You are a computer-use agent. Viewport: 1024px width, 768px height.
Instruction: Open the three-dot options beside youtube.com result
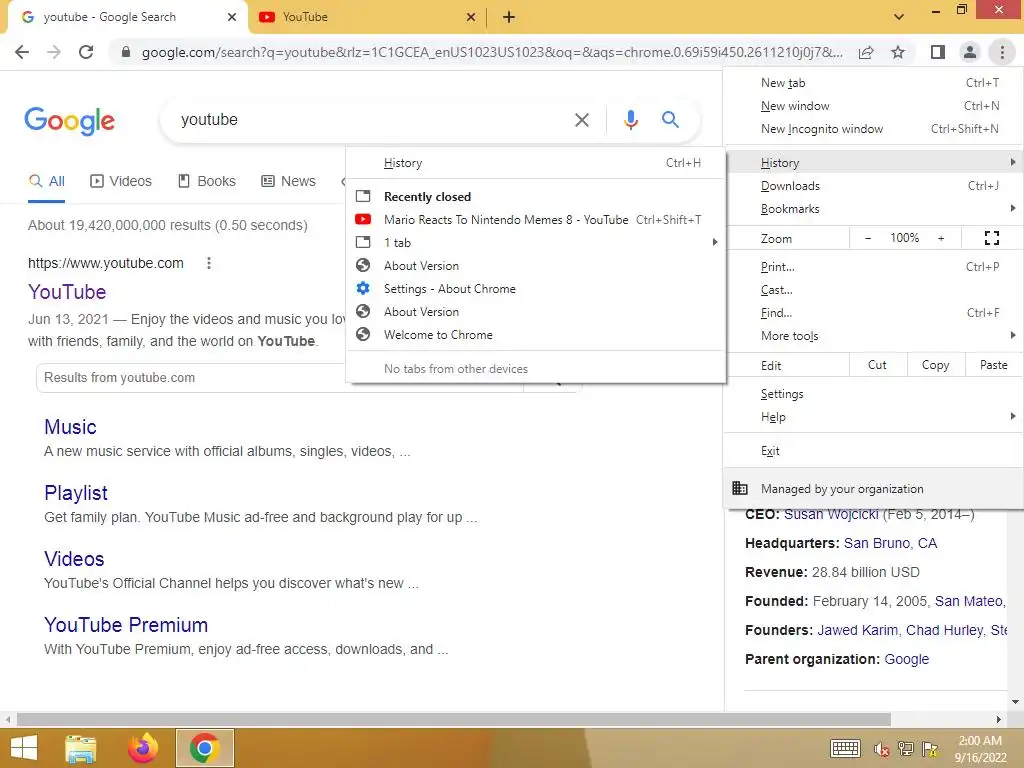click(209, 263)
